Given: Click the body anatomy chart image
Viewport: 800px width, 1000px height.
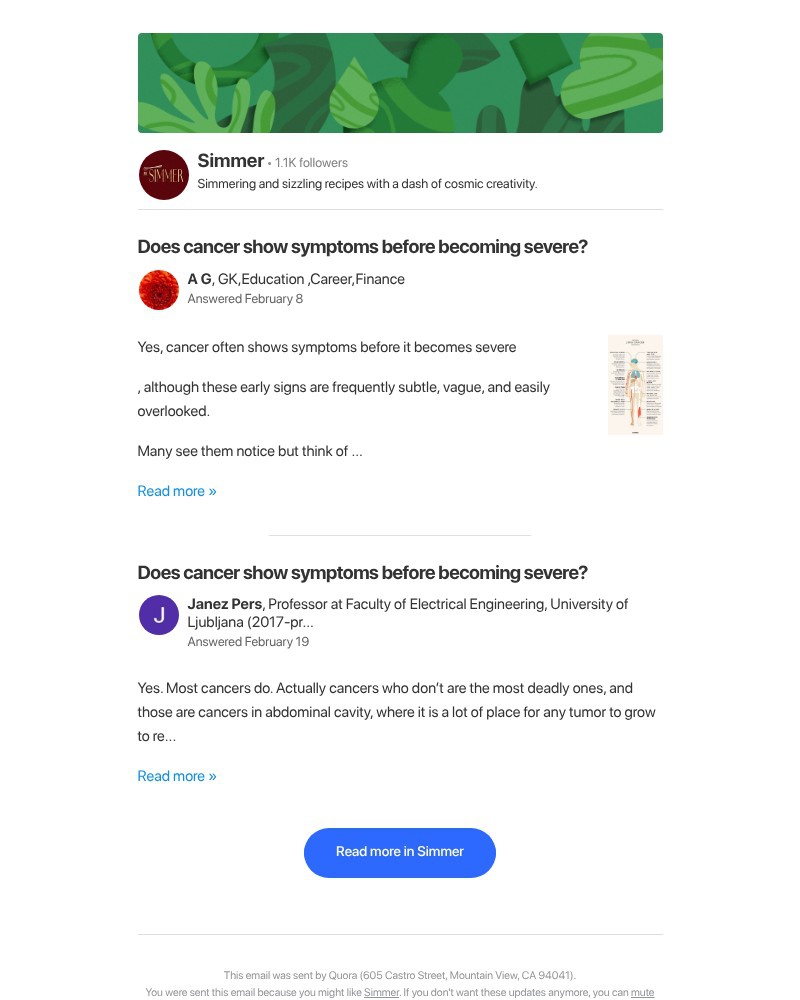Looking at the screenshot, I should click(x=635, y=384).
